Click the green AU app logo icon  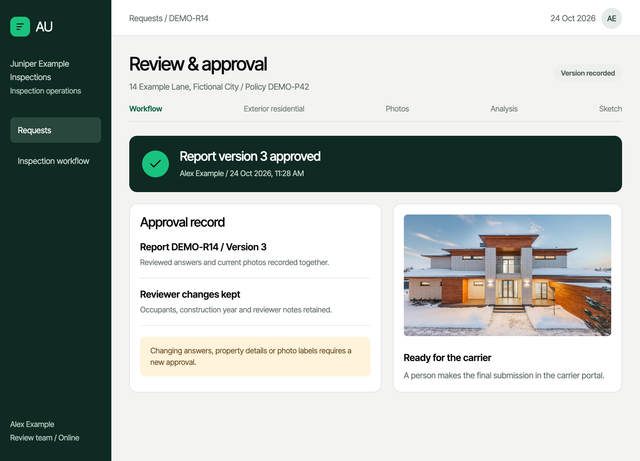point(20,27)
